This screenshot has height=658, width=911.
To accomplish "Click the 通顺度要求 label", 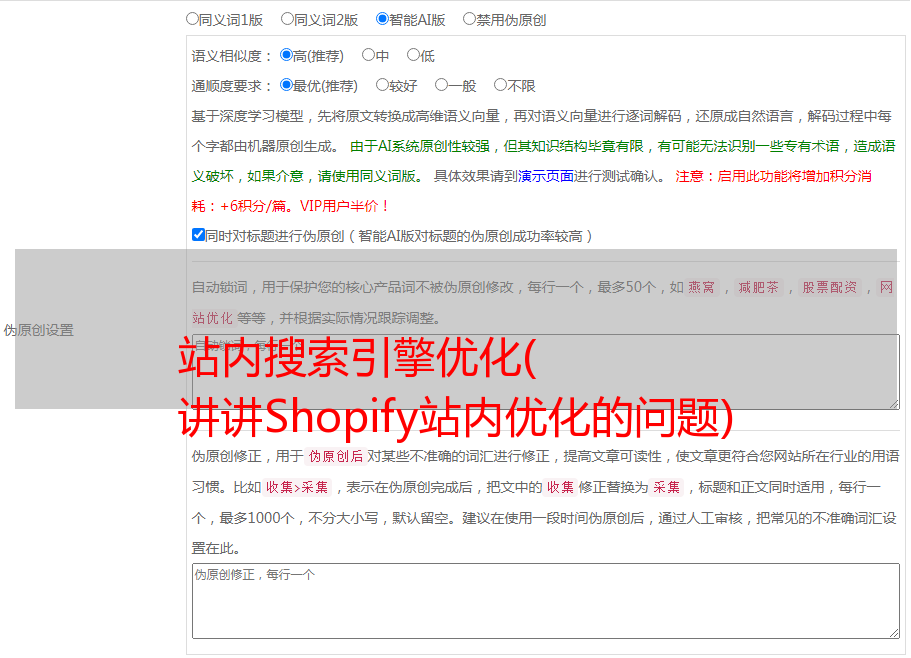I will [232, 86].
